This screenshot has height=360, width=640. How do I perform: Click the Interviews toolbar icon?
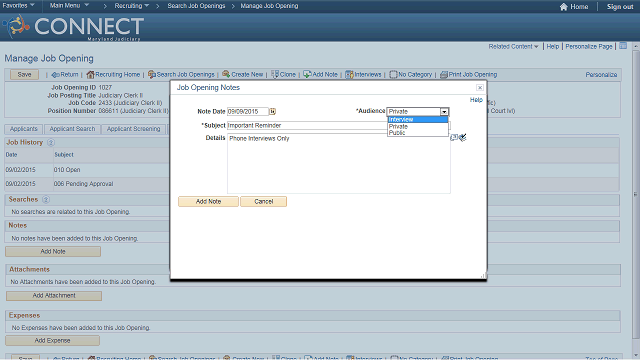(349, 74)
